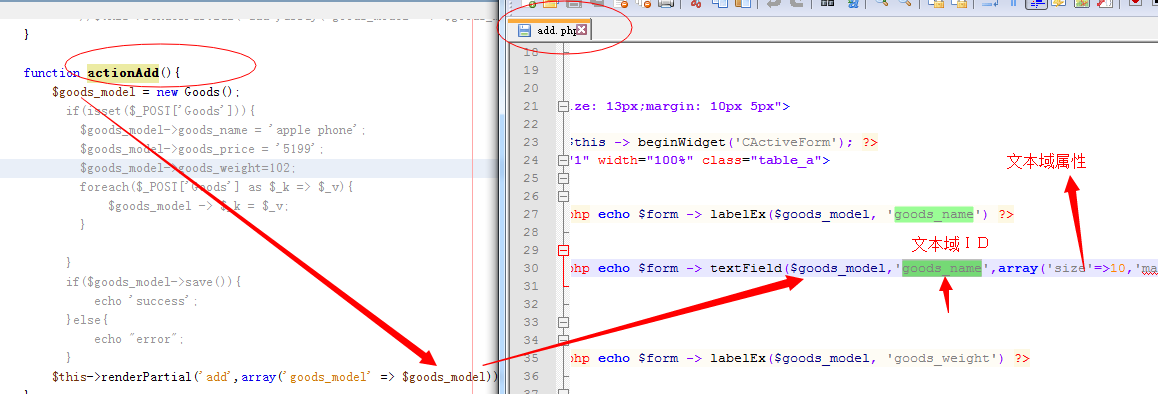The height and width of the screenshot is (394, 1158).
Task: Click the highlighted actionAdd function name
Action: click(123, 72)
